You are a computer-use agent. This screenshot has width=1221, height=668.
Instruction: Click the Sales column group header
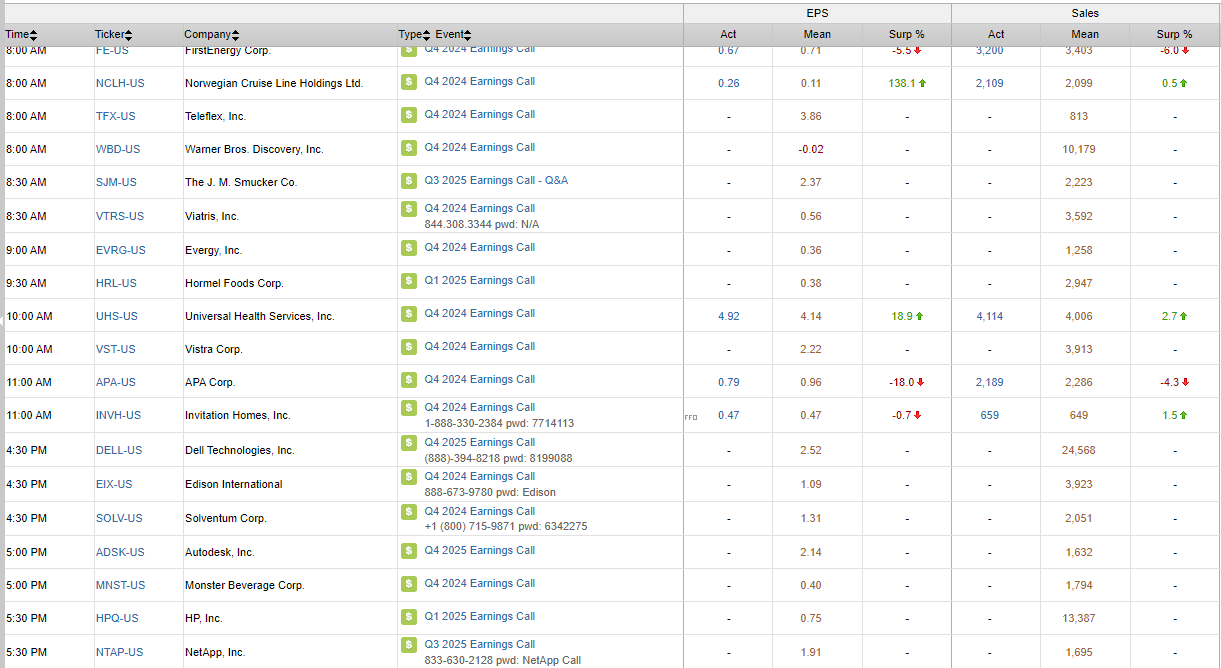coord(1085,13)
